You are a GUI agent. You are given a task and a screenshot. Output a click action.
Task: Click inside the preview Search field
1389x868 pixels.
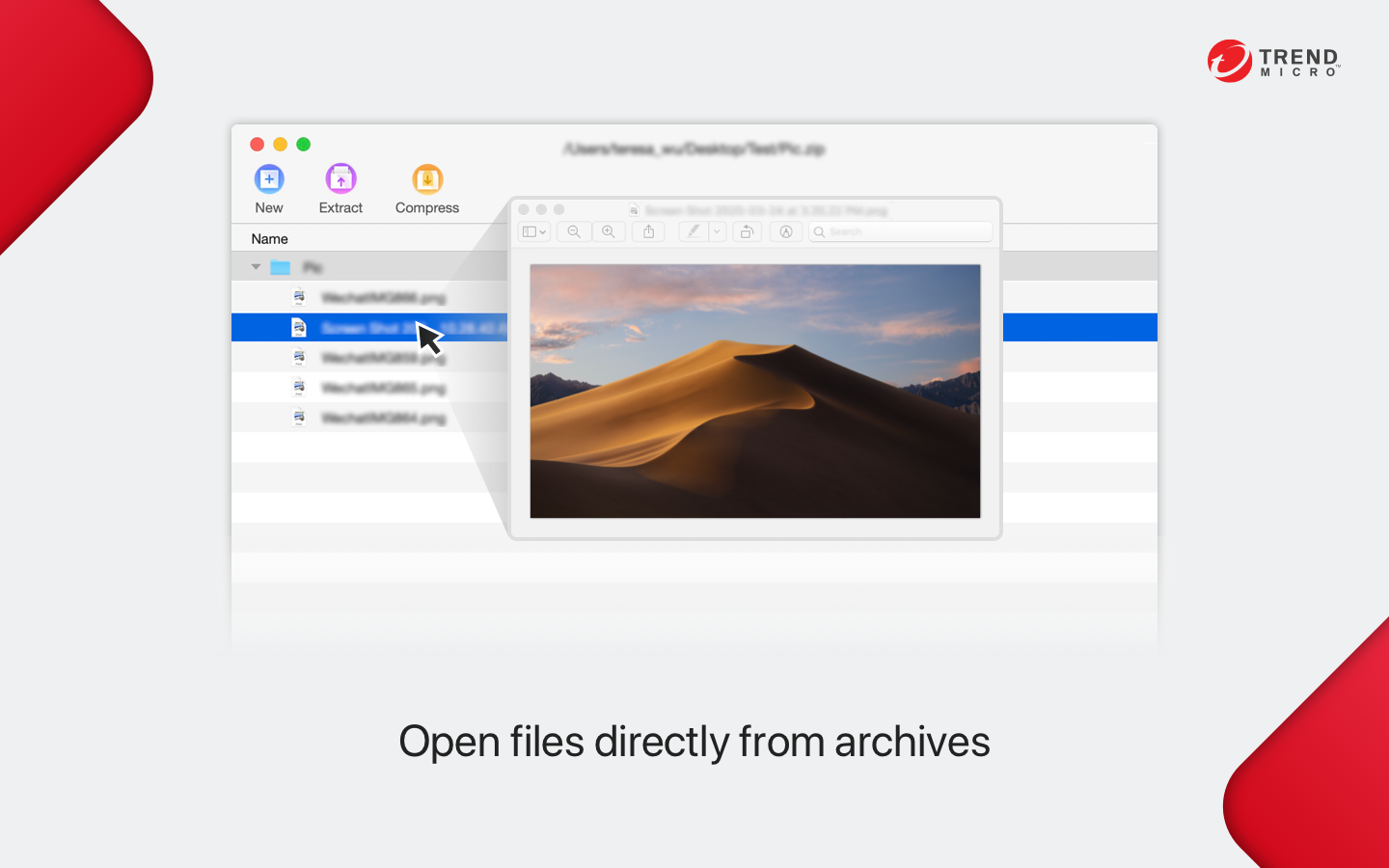[x=897, y=231]
